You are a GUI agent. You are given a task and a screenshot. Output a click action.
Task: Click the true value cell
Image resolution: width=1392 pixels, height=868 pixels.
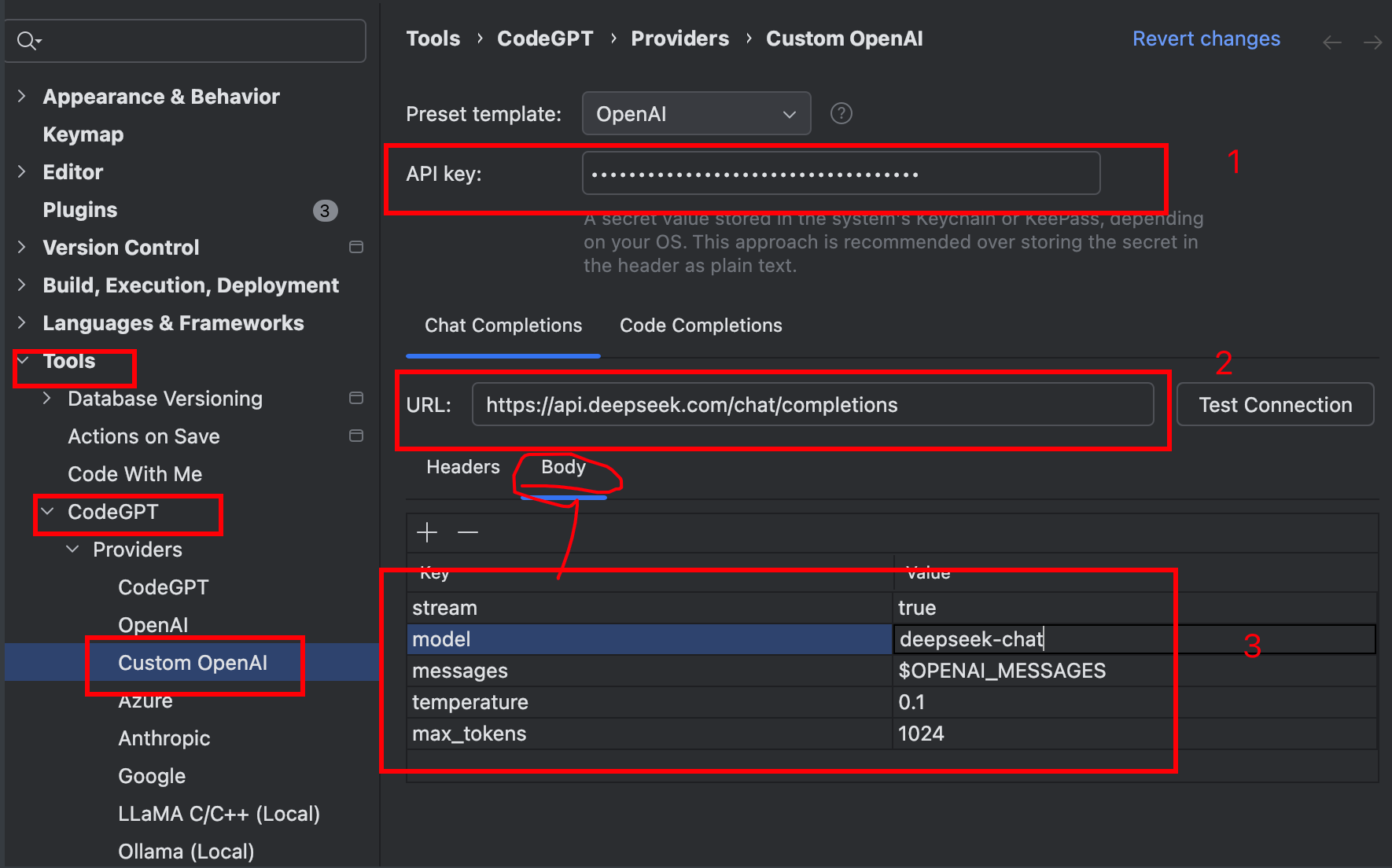click(x=1135, y=608)
